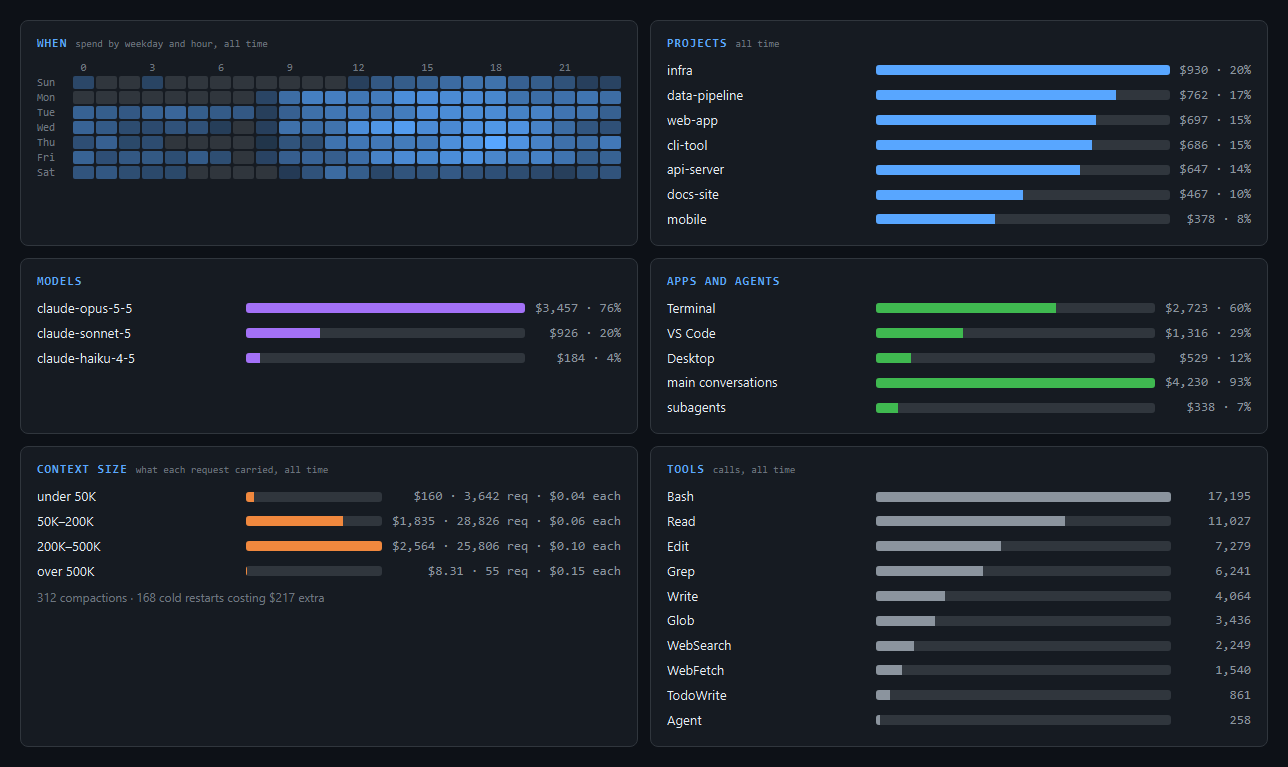Select the VS Code app label
1288x767 pixels.
(x=691, y=334)
